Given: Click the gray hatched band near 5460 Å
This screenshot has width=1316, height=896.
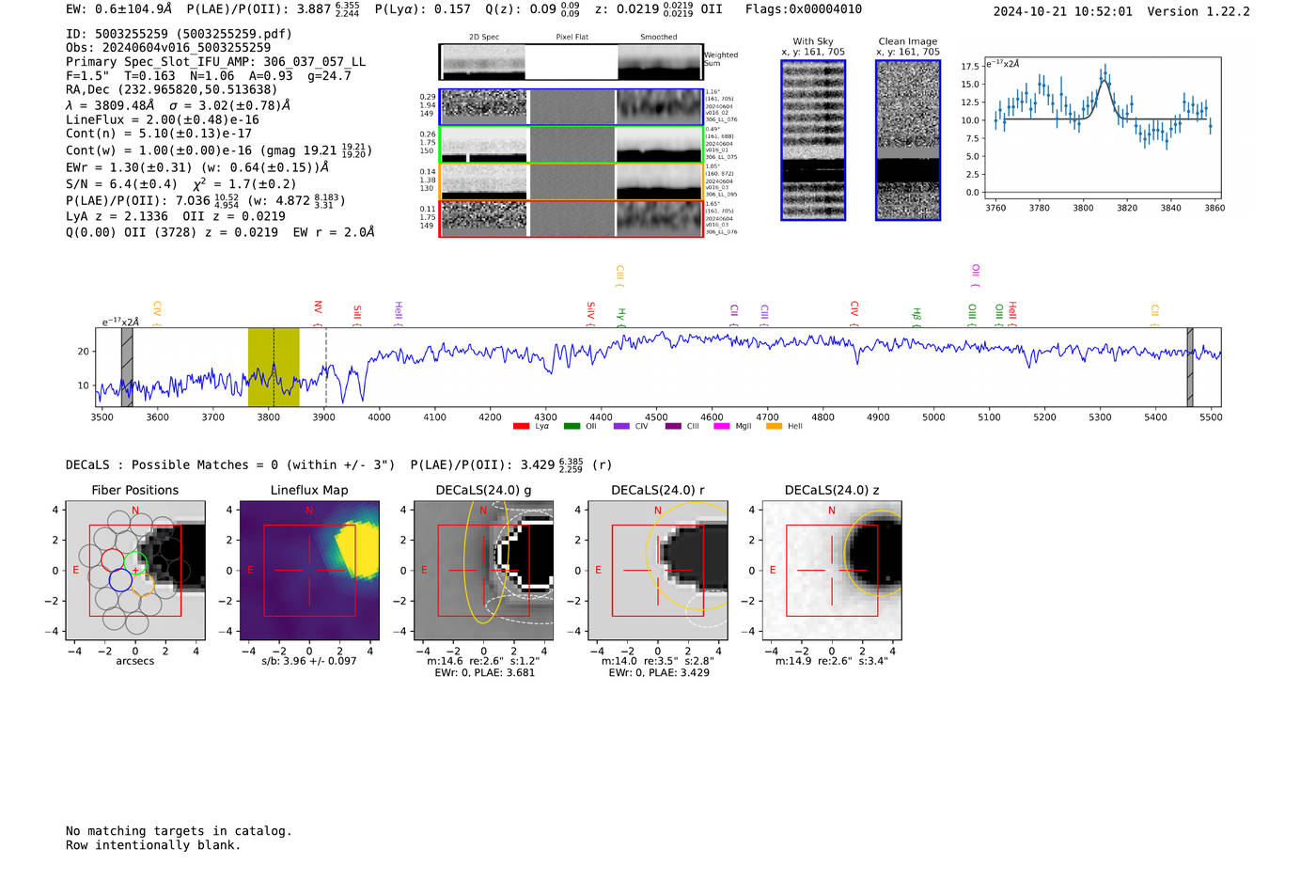Looking at the screenshot, I should tap(1189, 368).
